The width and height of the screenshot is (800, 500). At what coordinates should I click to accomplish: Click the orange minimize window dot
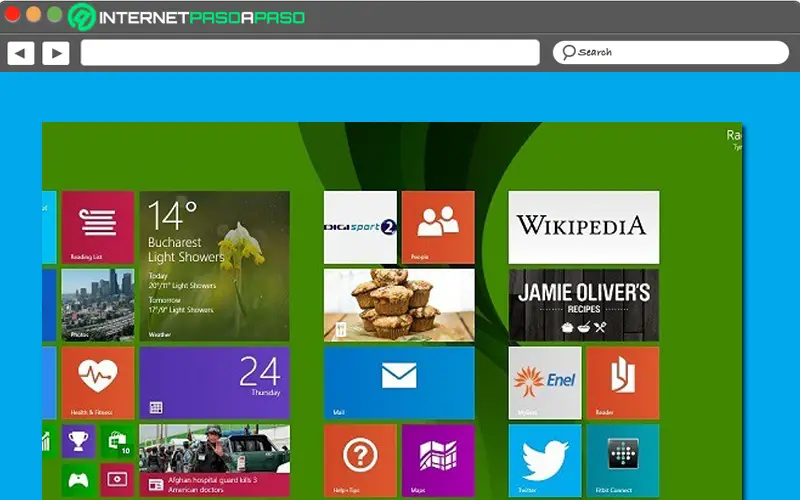pos(33,14)
